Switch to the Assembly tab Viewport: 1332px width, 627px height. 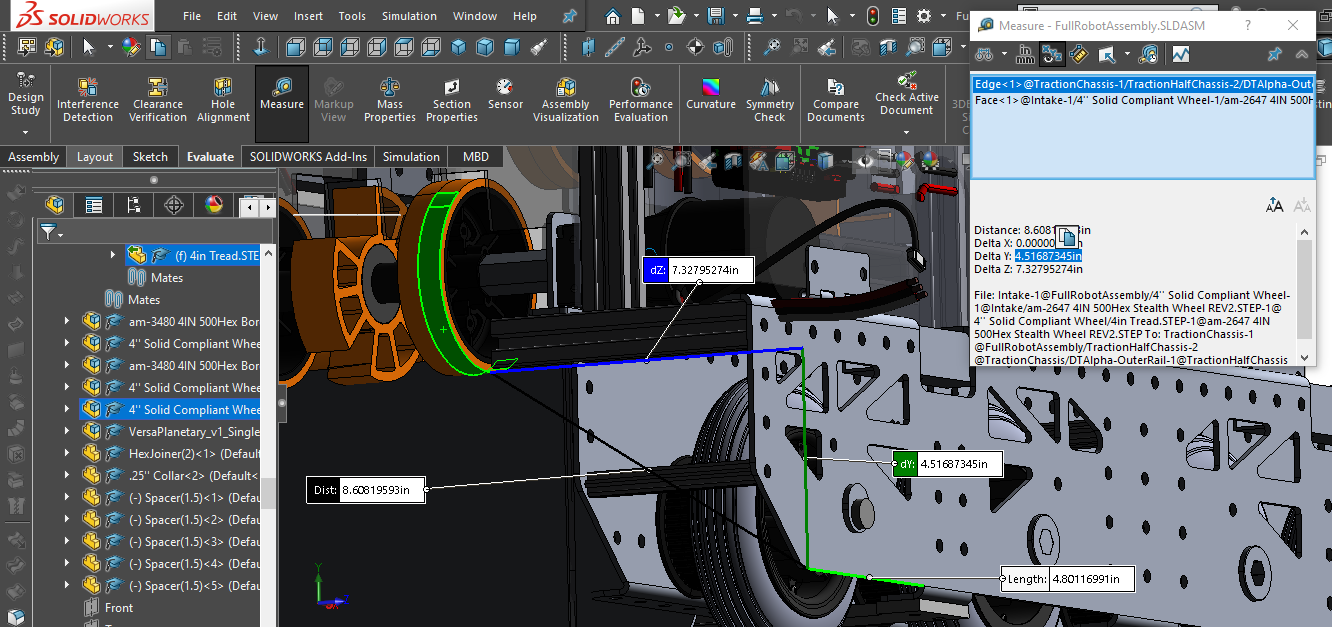(34, 156)
